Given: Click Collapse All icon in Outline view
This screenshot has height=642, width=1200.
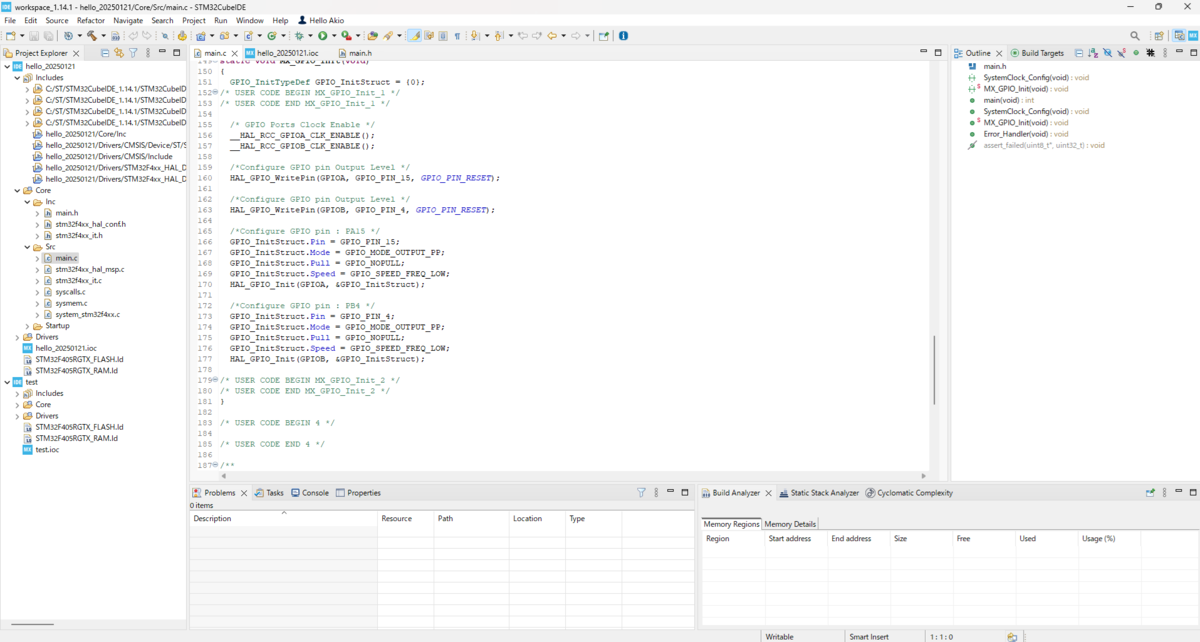Looking at the screenshot, I should click(x=1078, y=53).
